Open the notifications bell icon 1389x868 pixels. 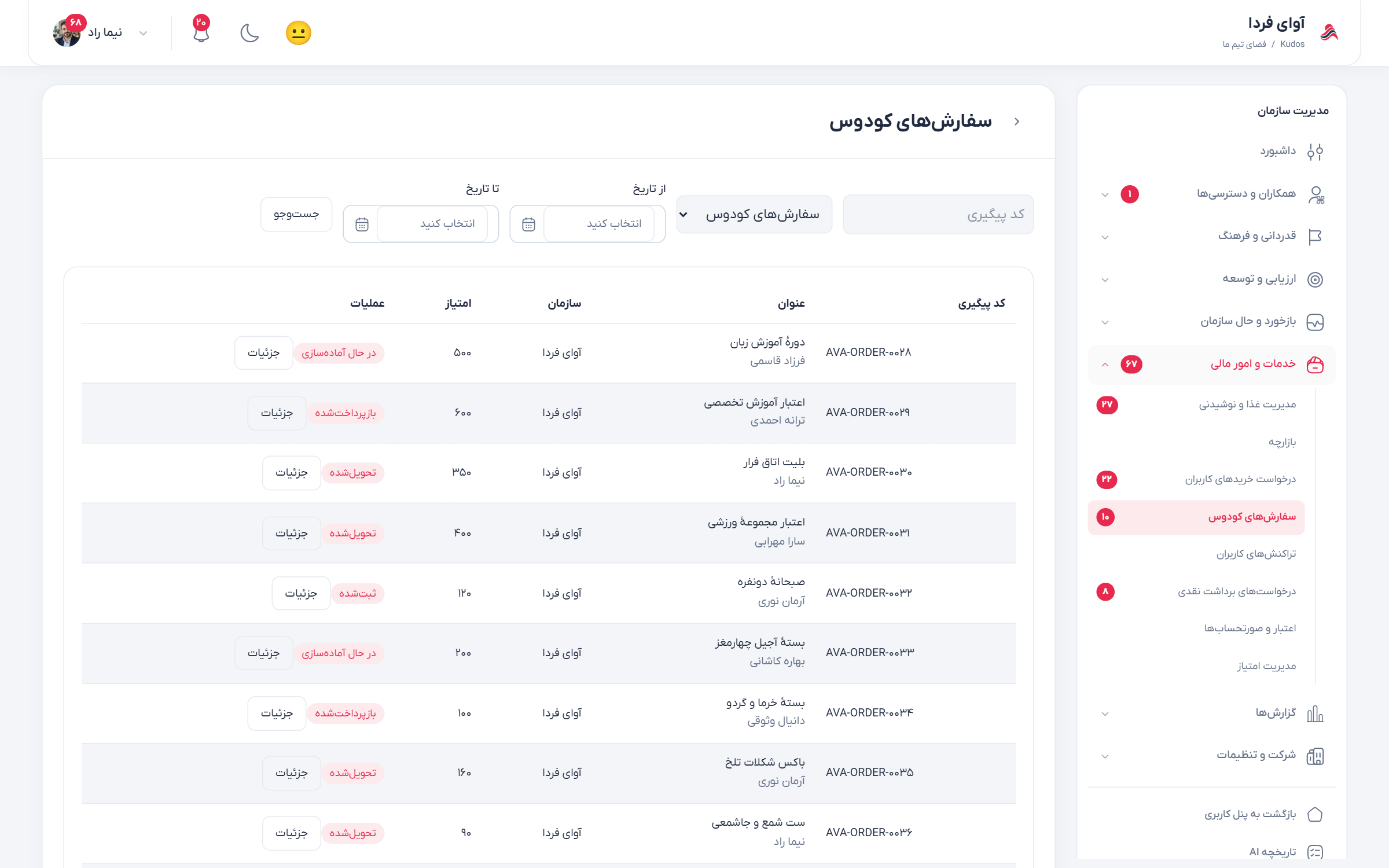(x=201, y=33)
